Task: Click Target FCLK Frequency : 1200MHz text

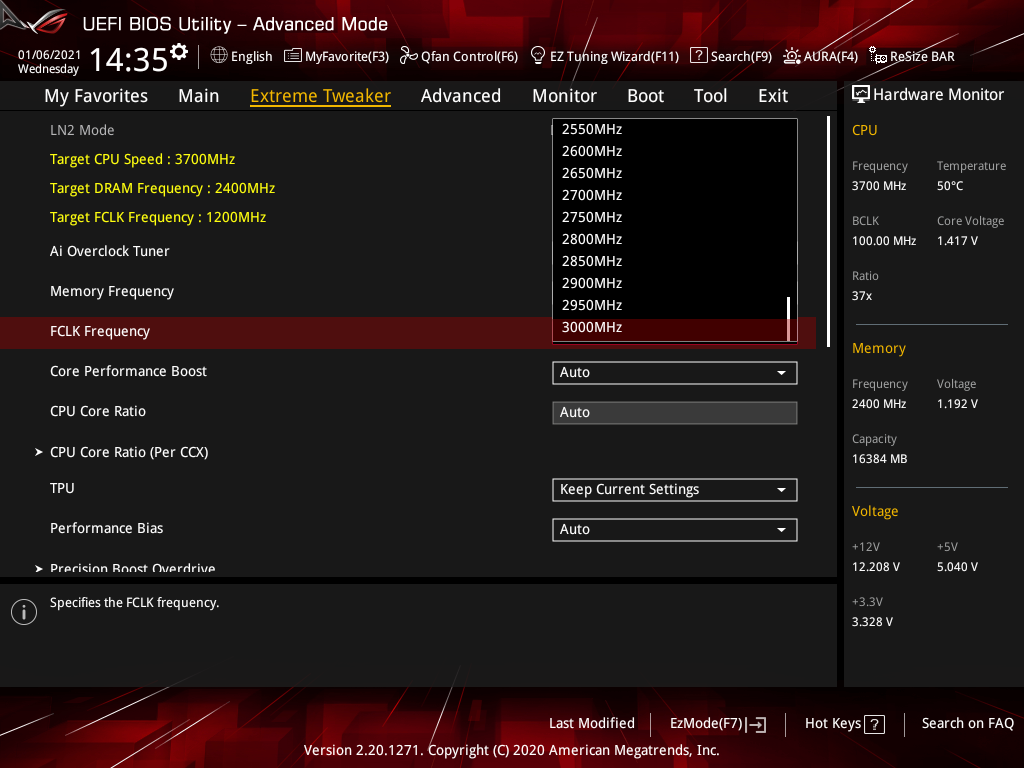Action: coord(158,217)
